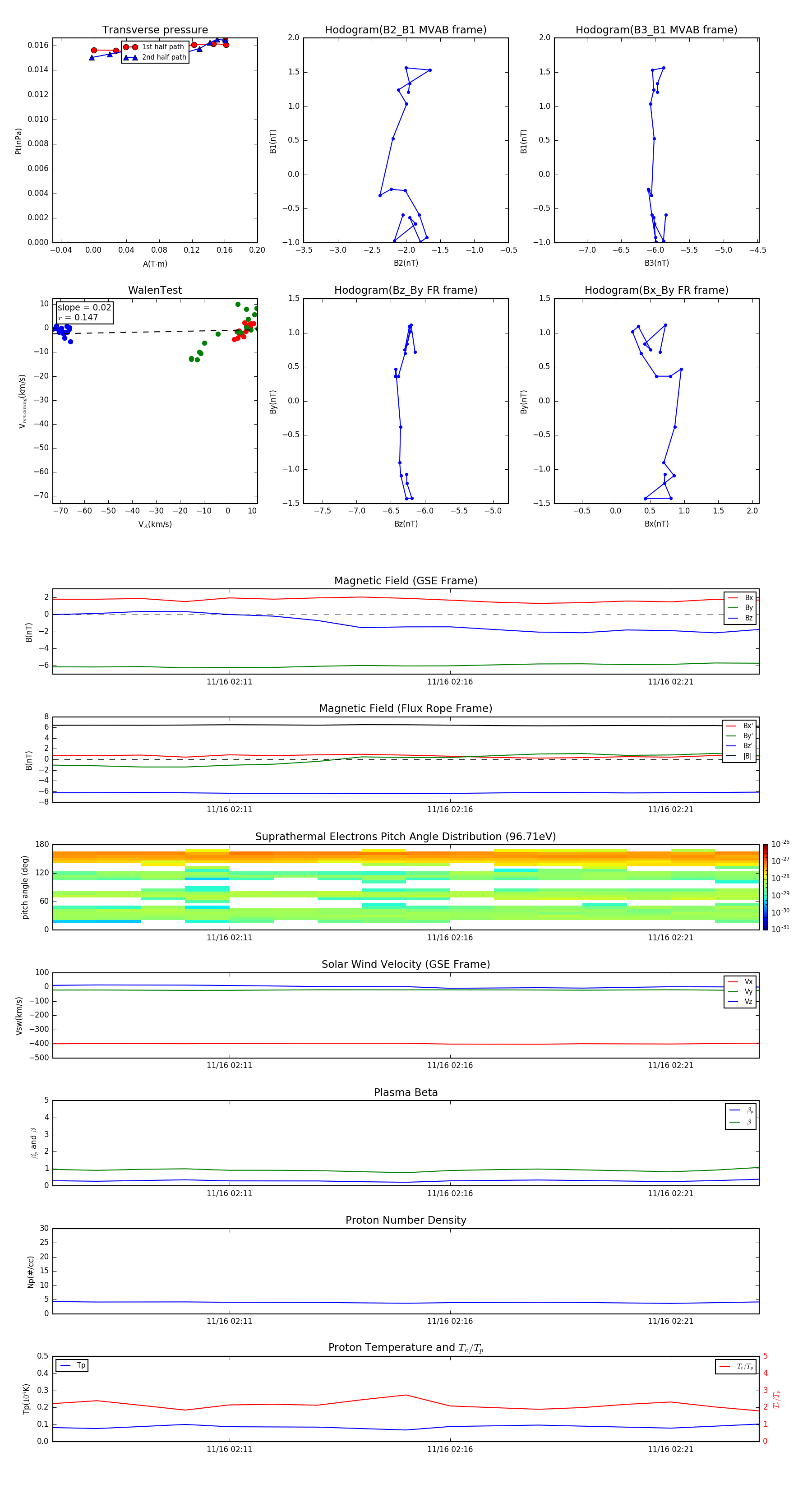Click the 'B3(nT)' x-axis label
The width and height of the screenshot is (812, 1489).
(x=656, y=263)
